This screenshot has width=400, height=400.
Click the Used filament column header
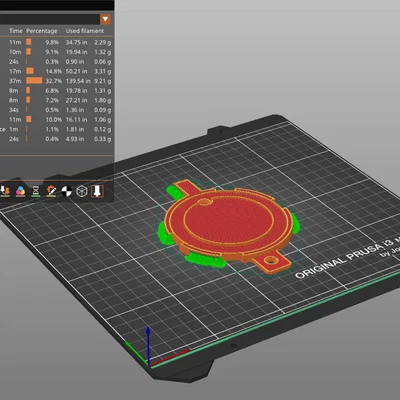tap(85, 31)
